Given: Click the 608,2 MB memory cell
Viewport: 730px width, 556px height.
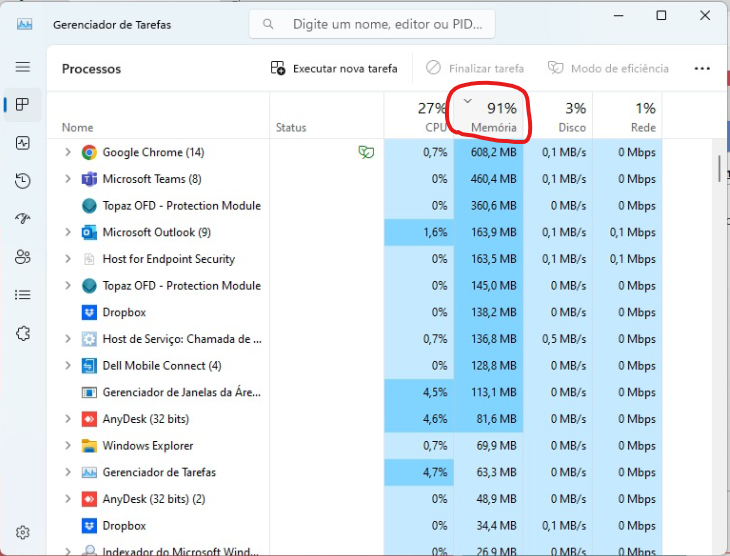Looking at the screenshot, I should 488,152.
